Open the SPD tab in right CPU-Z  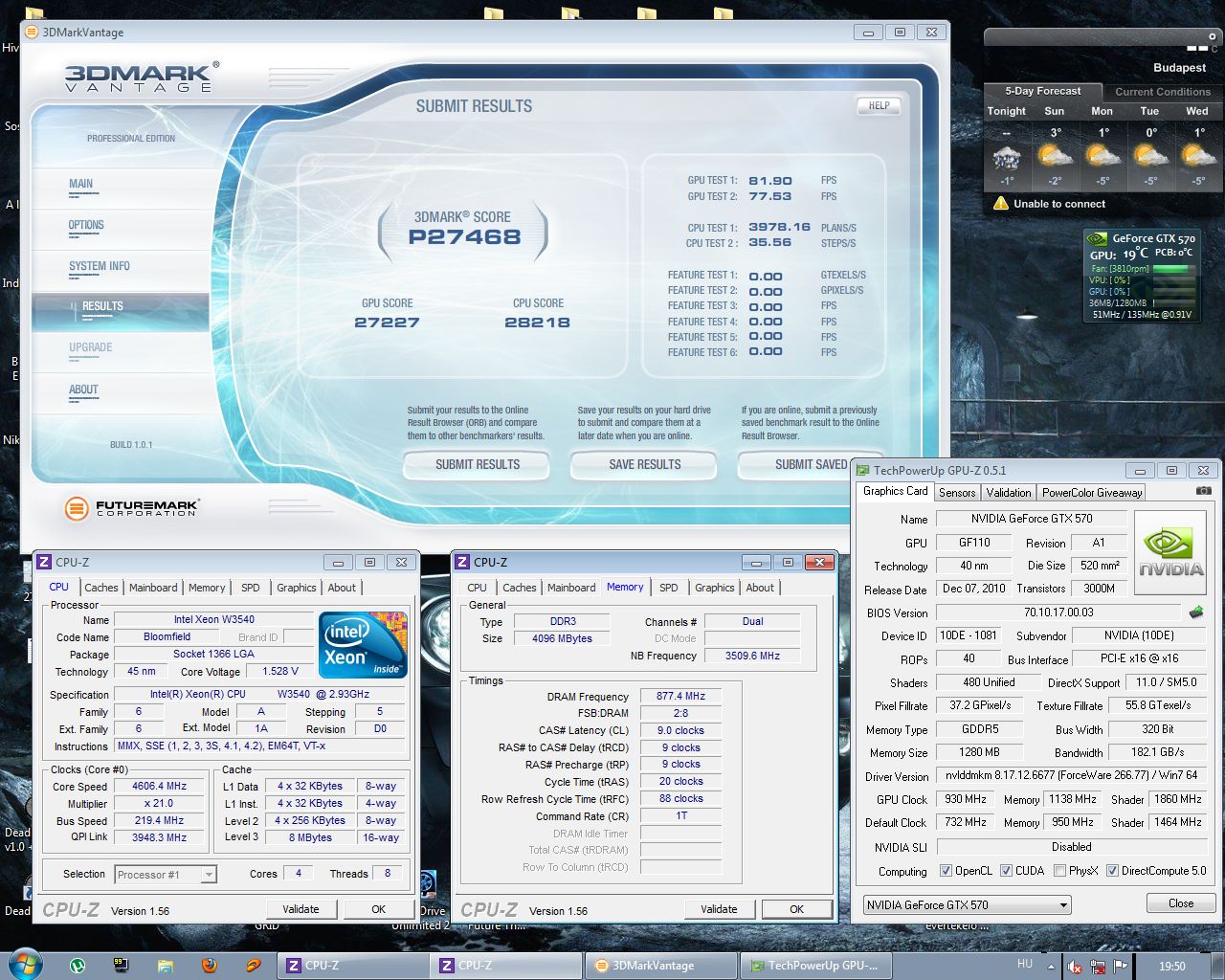669,588
